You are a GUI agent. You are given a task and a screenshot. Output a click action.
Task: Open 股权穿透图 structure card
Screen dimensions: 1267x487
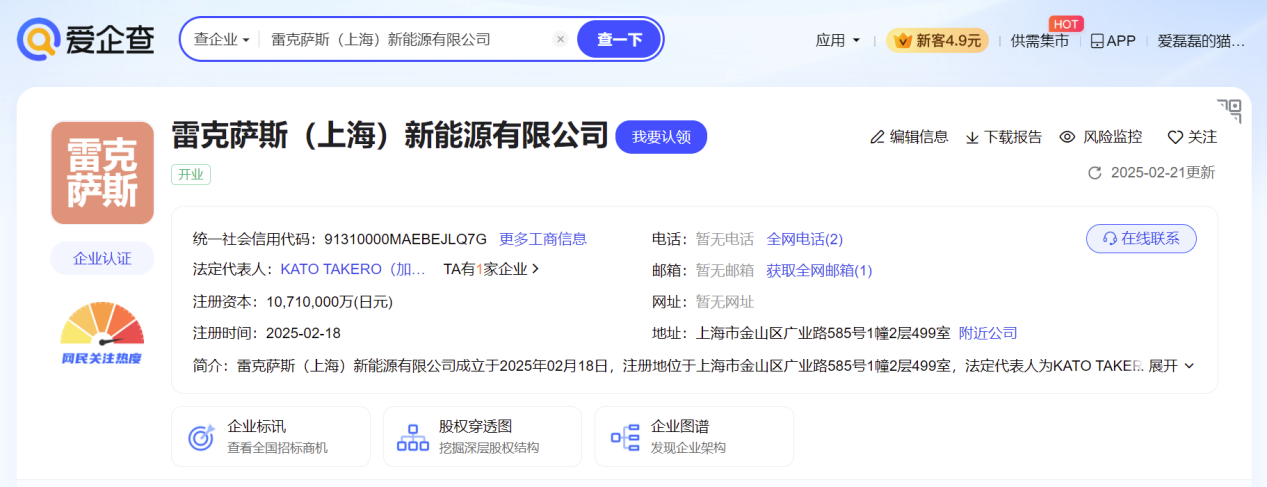(x=481, y=437)
